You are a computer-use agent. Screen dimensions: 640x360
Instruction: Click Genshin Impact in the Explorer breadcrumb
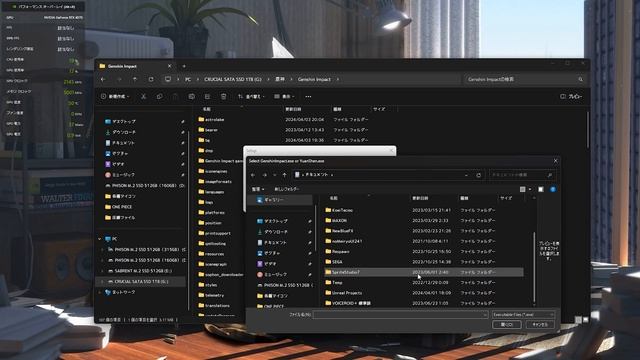pos(314,80)
